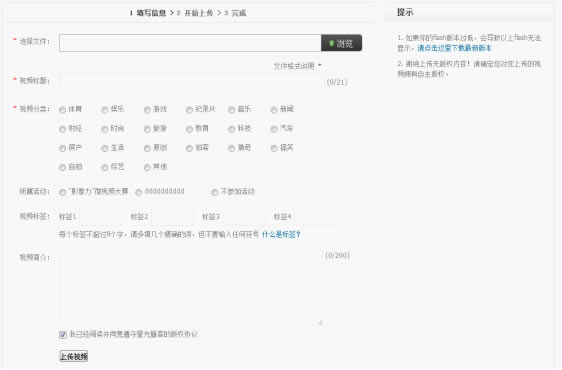Select the 体育 category radio button
562x370 pixels.
62,110
